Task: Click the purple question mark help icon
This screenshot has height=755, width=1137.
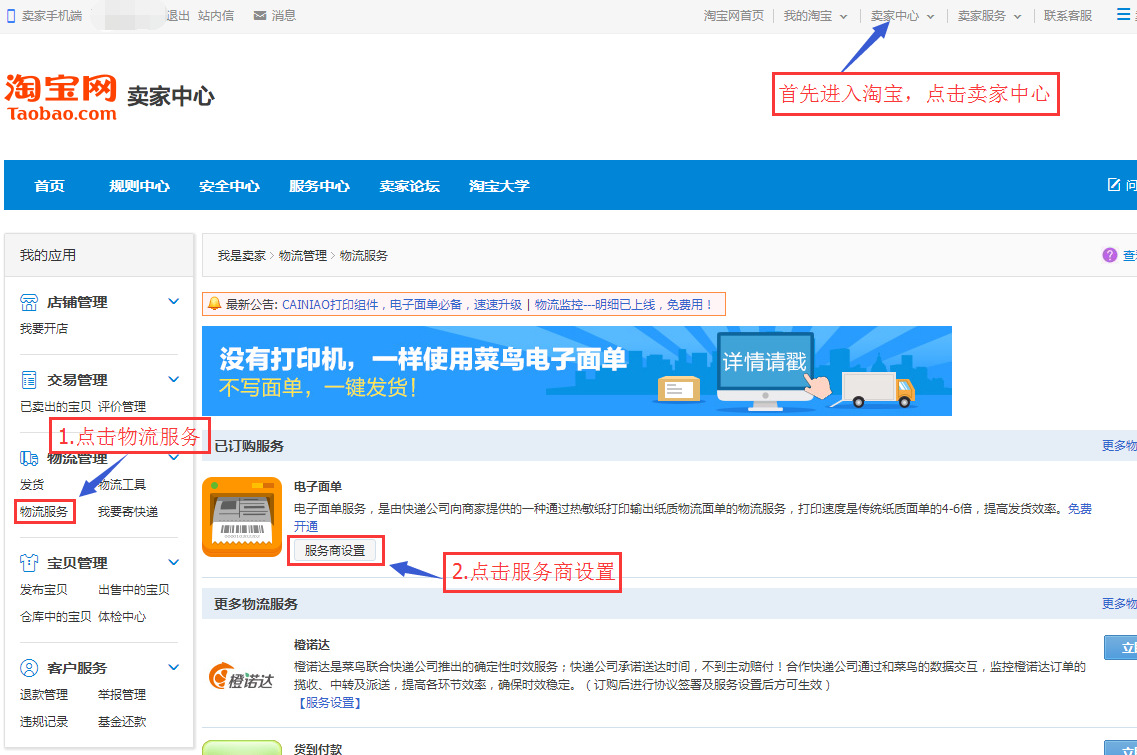Action: point(1109,255)
